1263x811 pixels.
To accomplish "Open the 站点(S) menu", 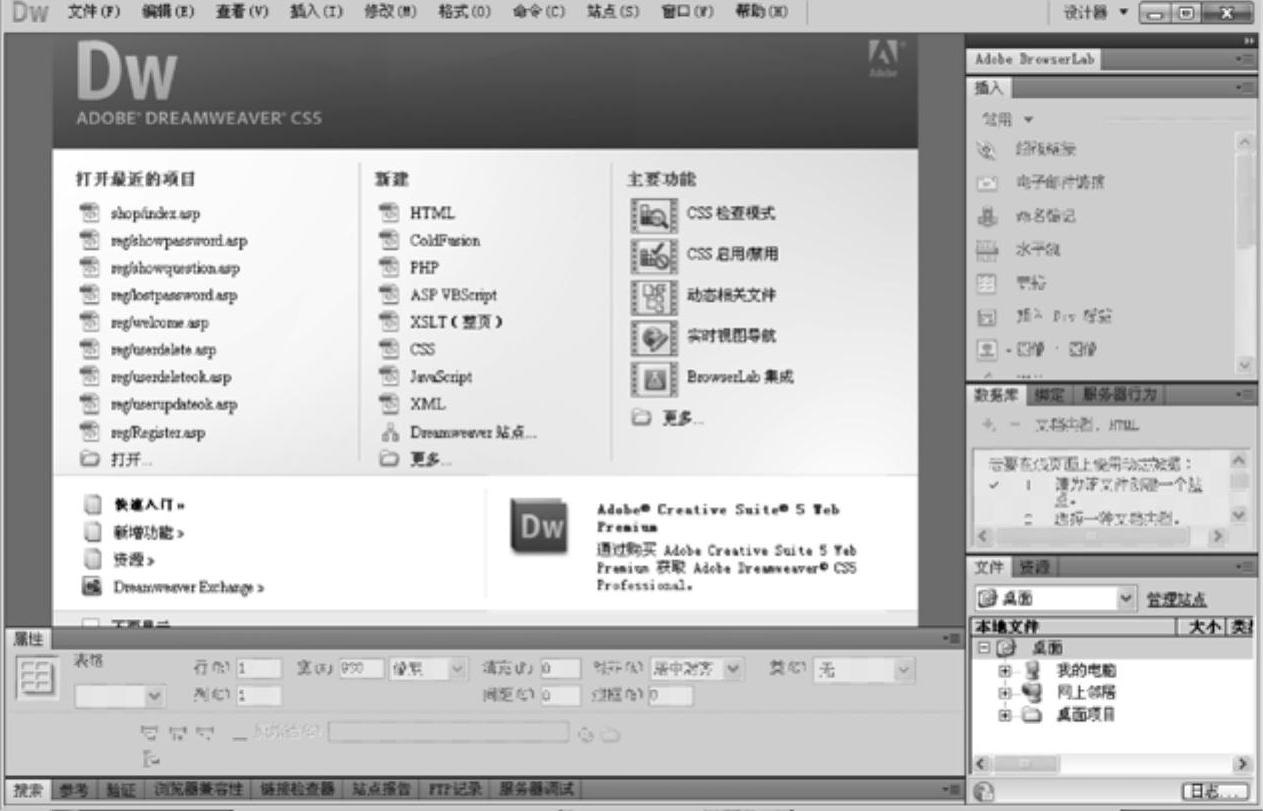I will tap(612, 12).
